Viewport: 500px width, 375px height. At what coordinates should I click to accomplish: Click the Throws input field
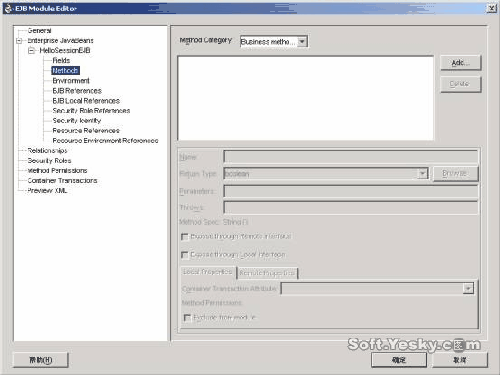pyautogui.click(x=351, y=207)
